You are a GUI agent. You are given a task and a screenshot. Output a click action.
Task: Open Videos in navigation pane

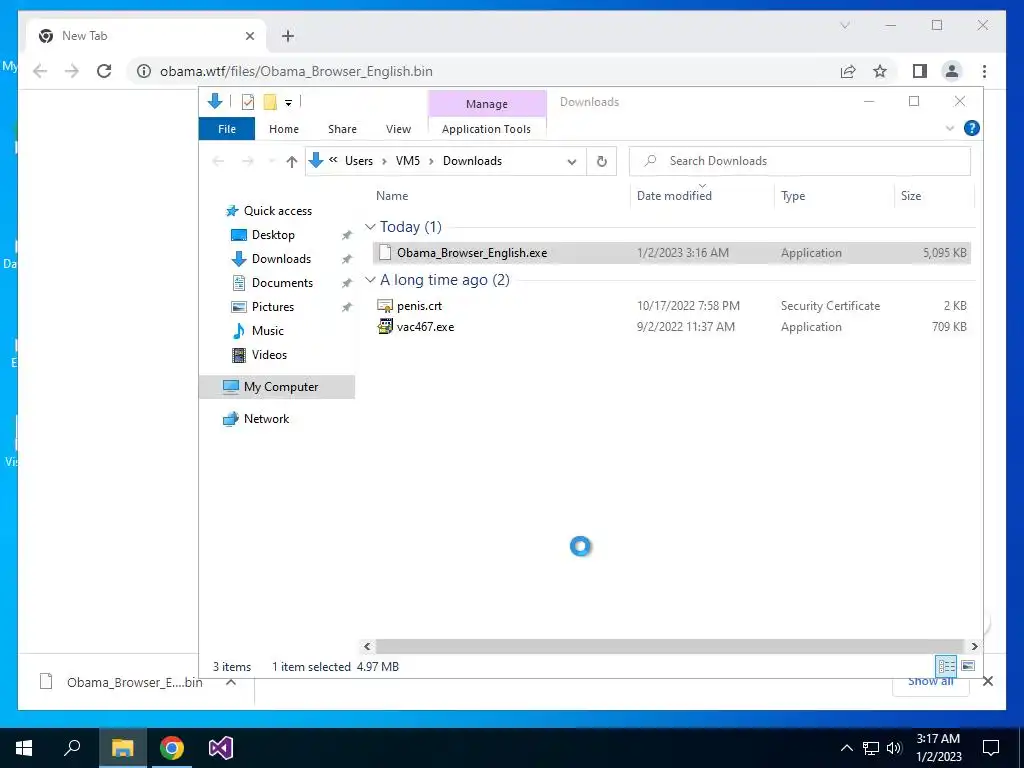coord(269,355)
